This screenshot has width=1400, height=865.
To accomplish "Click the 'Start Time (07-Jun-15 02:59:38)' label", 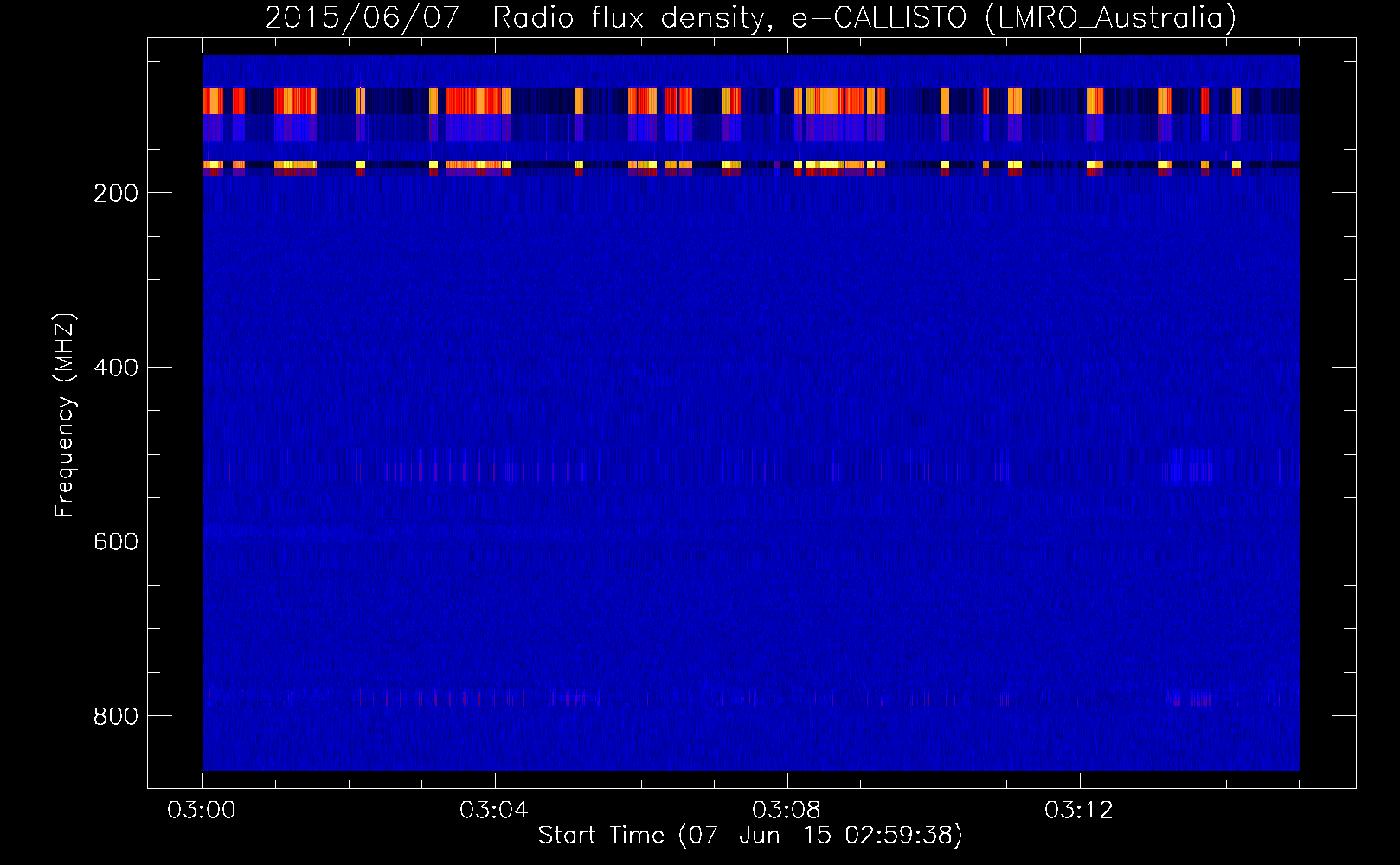I will (x=750, y=836).
